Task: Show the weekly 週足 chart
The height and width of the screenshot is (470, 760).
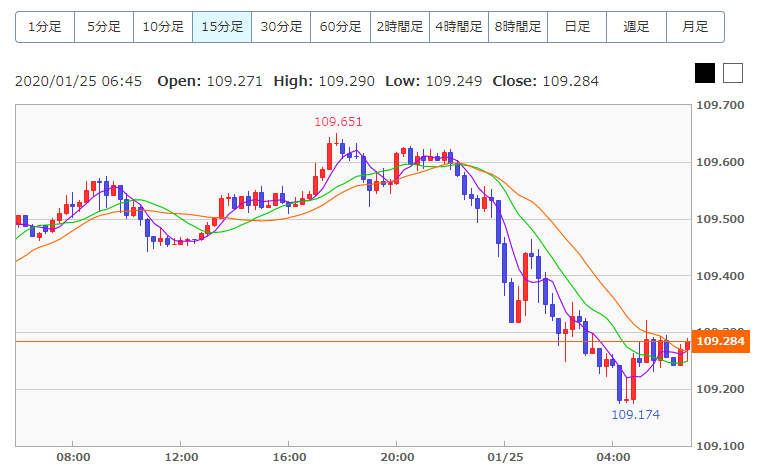Action: [636, 27]
